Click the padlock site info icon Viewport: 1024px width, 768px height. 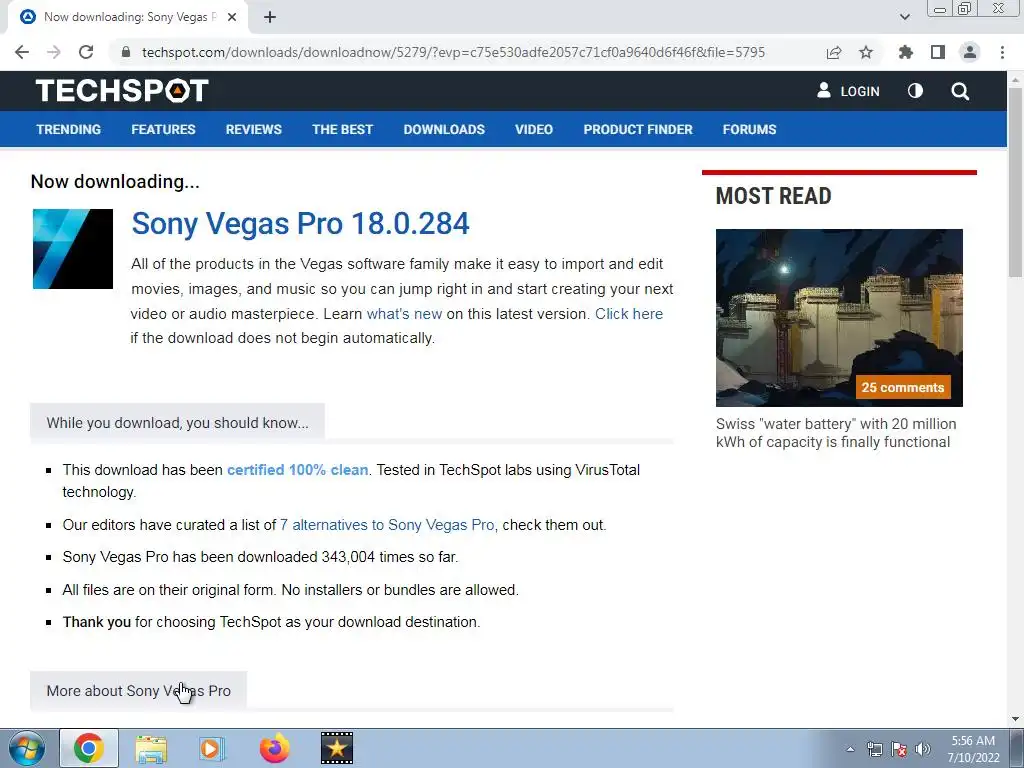point(126,52)
